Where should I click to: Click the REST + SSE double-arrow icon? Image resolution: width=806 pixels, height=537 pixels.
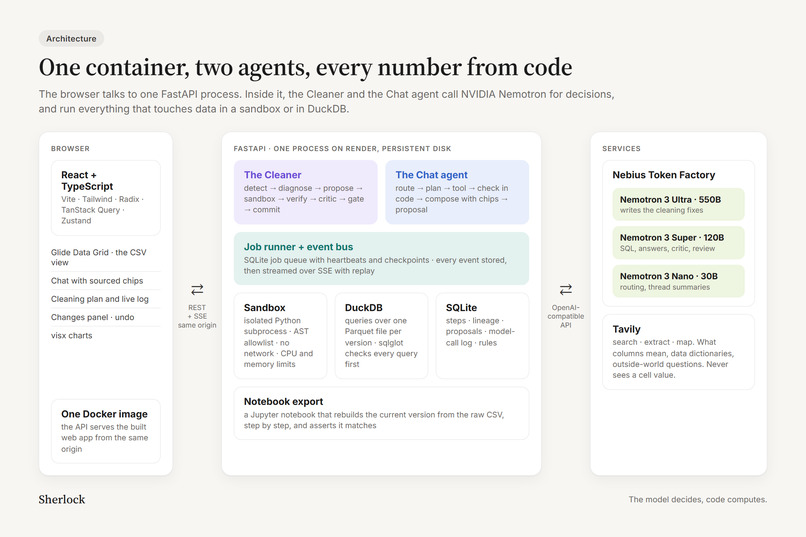click(x=197, y=289)
